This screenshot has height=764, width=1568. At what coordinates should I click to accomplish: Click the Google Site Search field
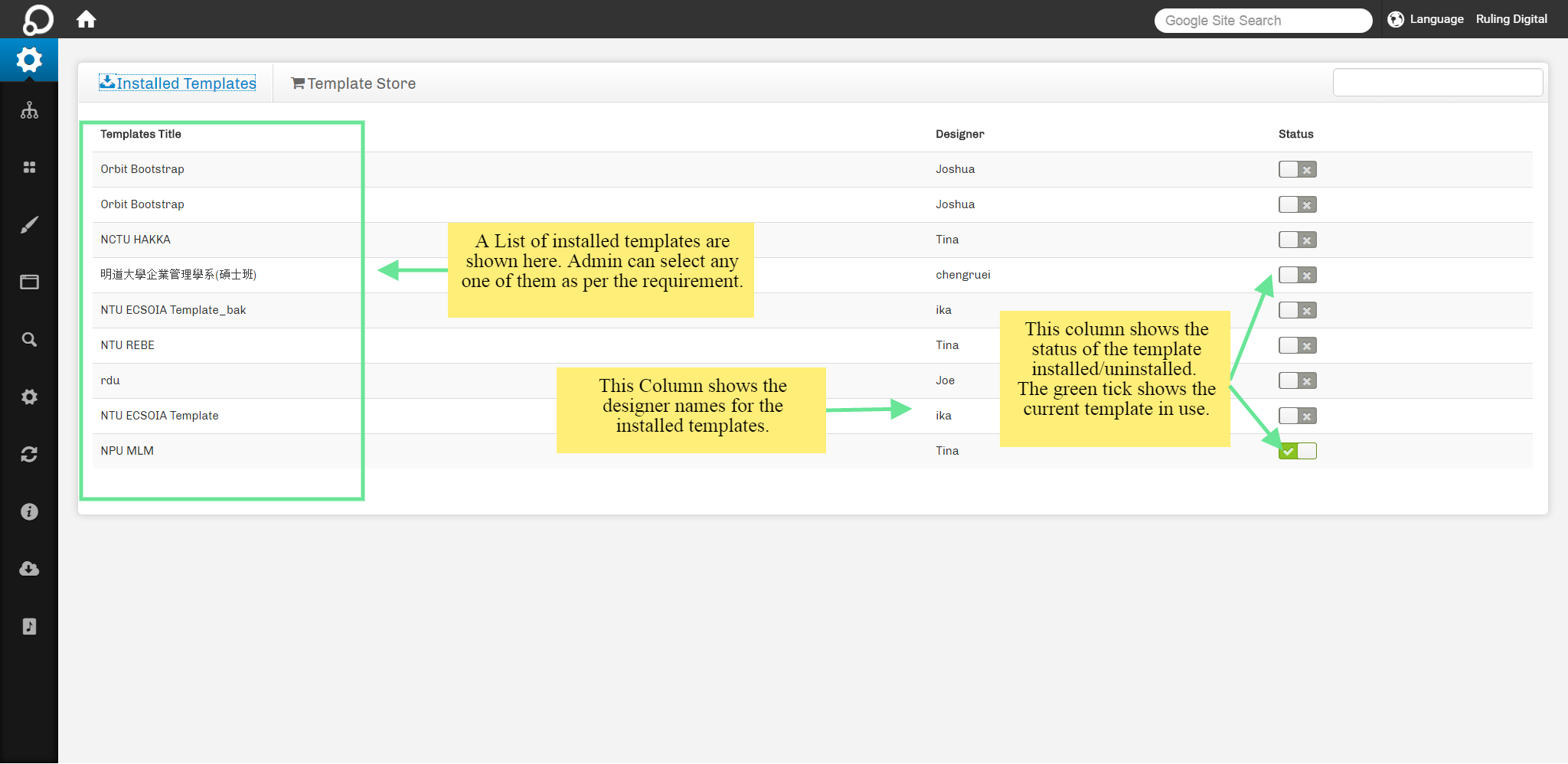[x=1263, y=21]
